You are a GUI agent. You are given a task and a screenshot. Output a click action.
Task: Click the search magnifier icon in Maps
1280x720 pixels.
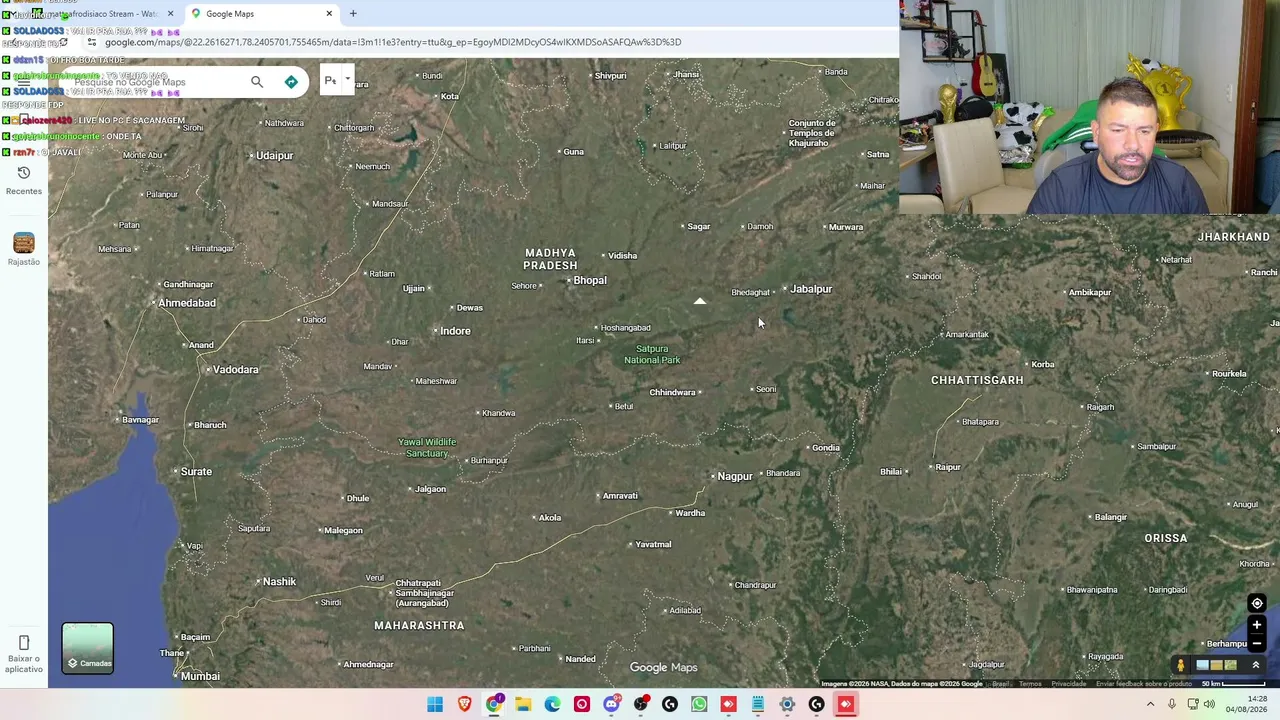[257, 82]
